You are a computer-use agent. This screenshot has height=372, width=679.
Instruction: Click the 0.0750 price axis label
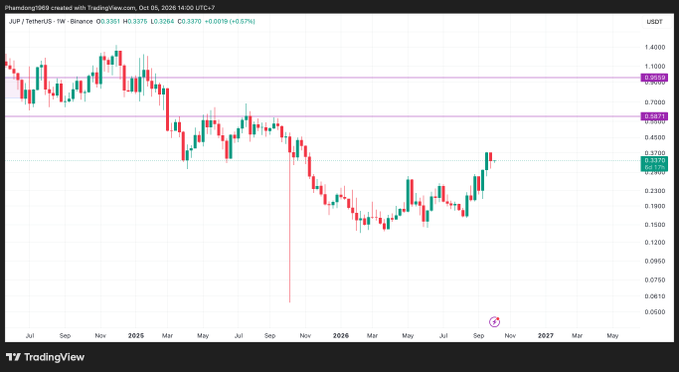coord(655,280)
